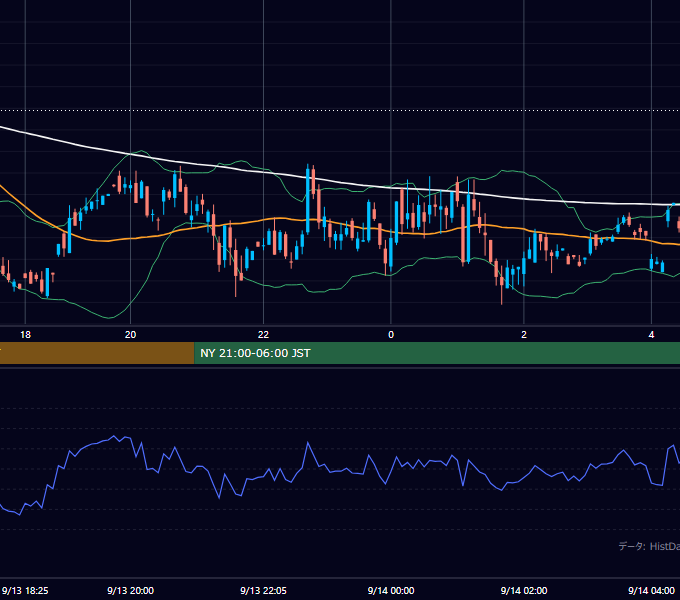Click the 9/13 22:05 date label

[263, 590]
